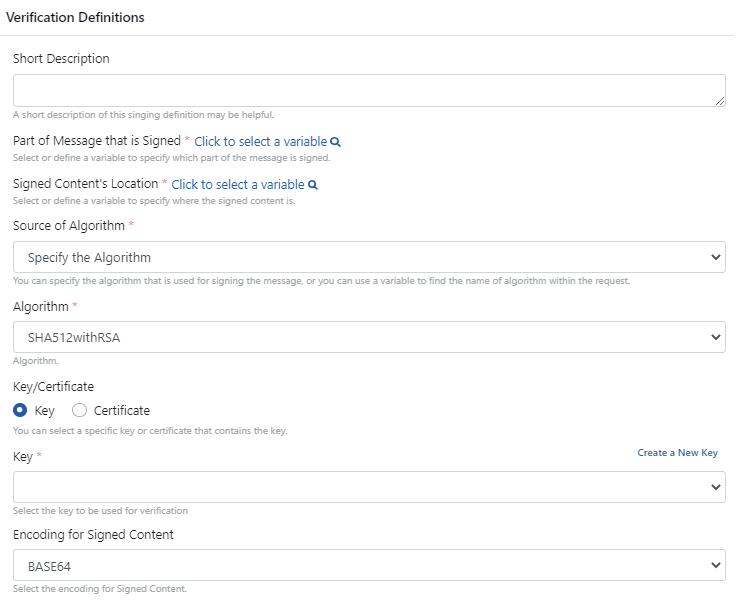Click the 'Key' label next to radio button
Screen dimensions: 737x616
tap(44, 410)
